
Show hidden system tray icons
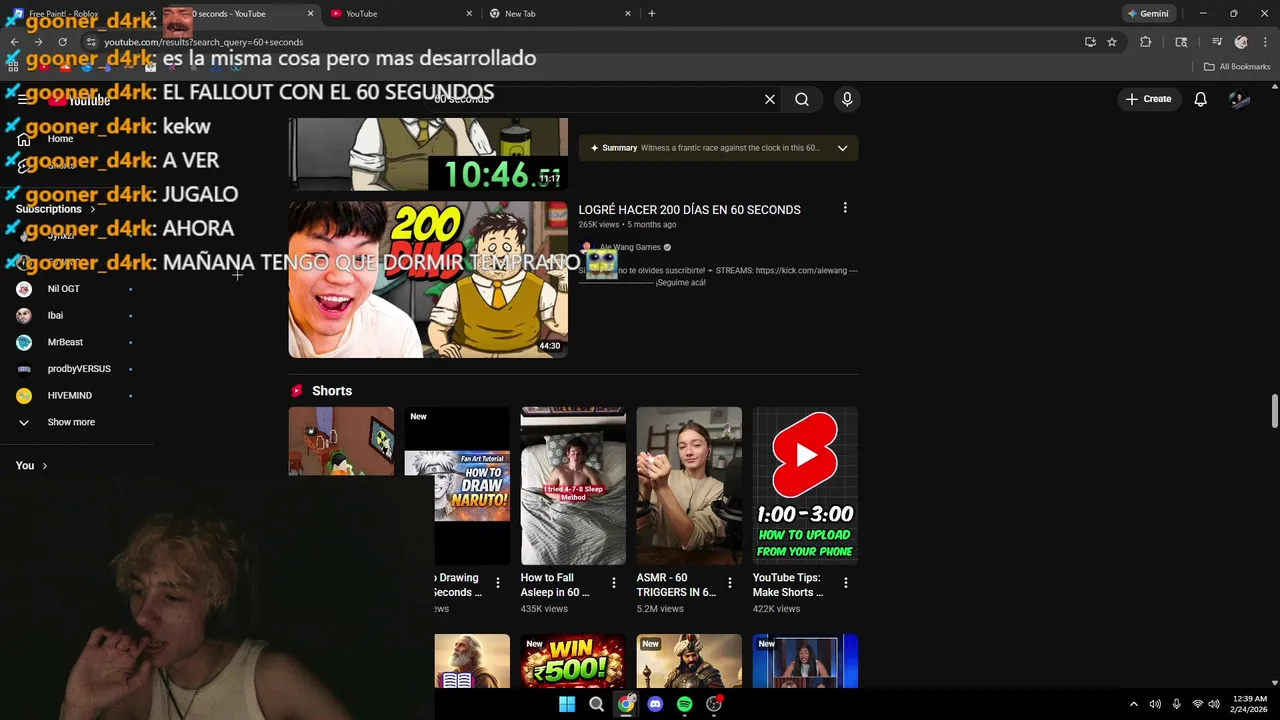click(x=1134, y=704)
